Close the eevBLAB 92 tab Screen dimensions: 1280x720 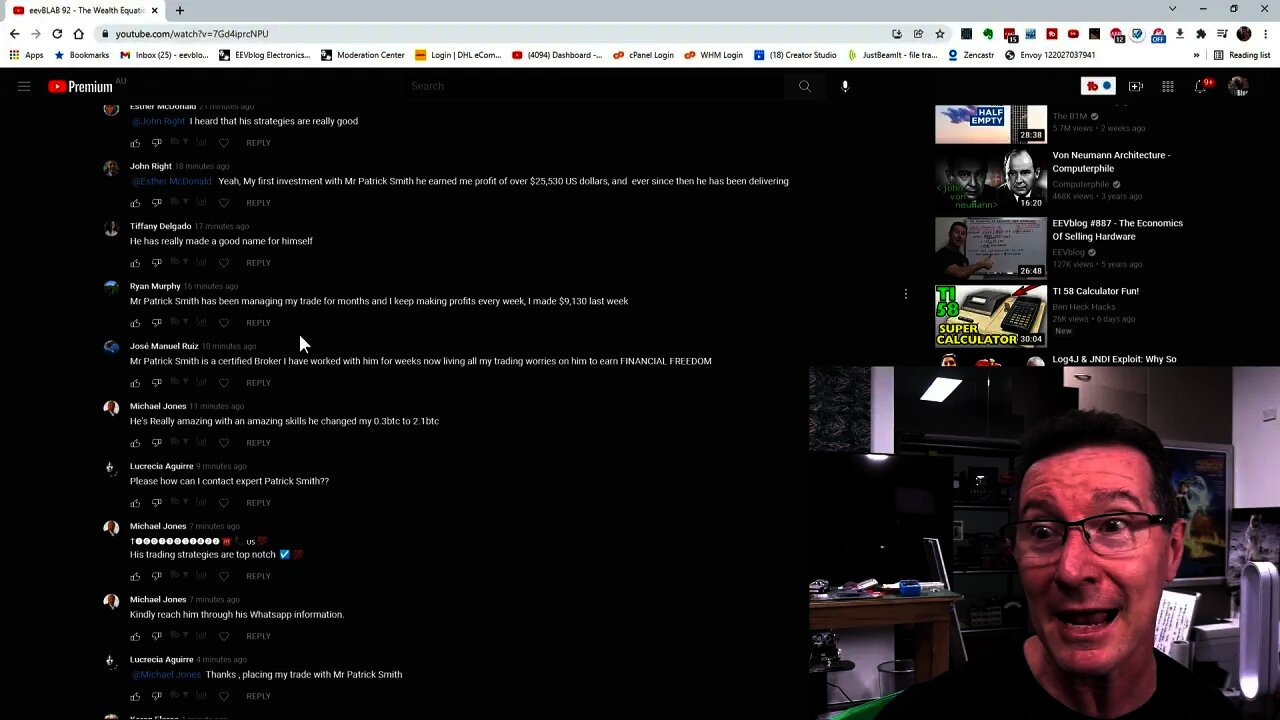(154, 10)
